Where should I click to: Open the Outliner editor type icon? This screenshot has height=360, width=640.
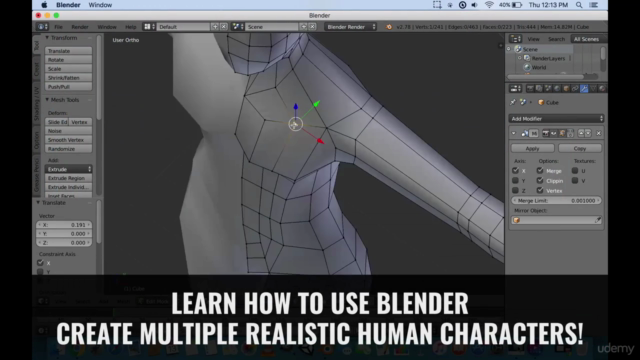point(516,39)
